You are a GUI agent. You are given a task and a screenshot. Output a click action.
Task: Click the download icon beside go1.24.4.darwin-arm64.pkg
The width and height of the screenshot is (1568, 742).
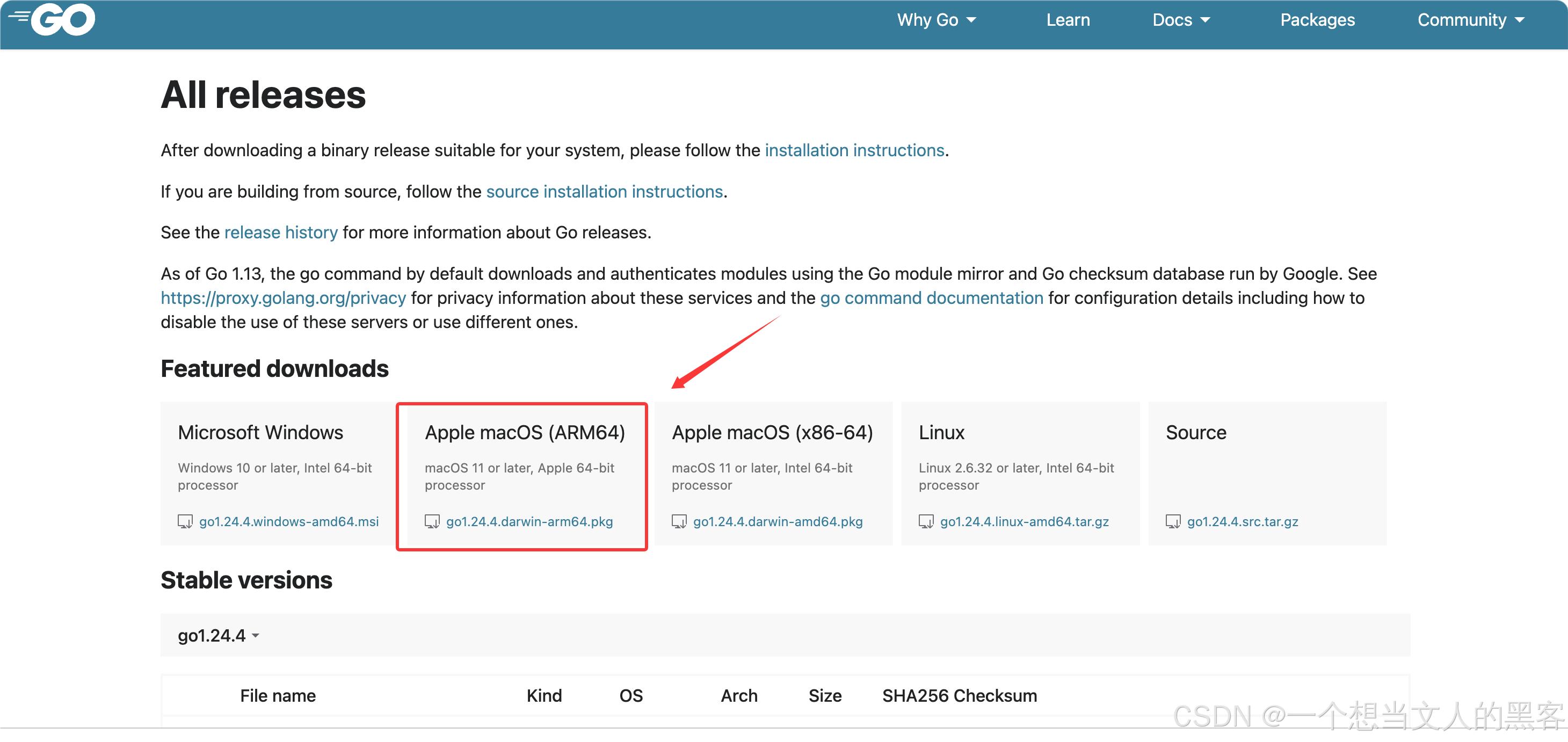click(433, 522)
